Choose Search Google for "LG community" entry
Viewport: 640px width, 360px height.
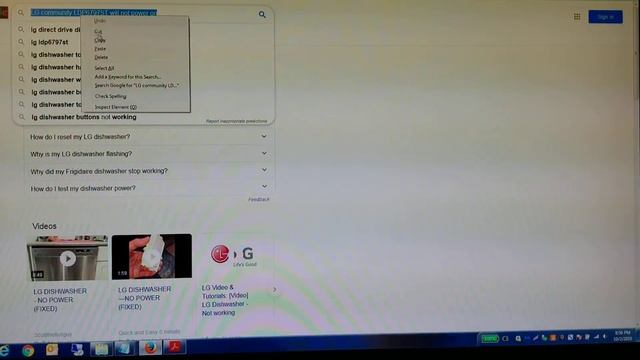pyautogui.click(x=137, y=85)
